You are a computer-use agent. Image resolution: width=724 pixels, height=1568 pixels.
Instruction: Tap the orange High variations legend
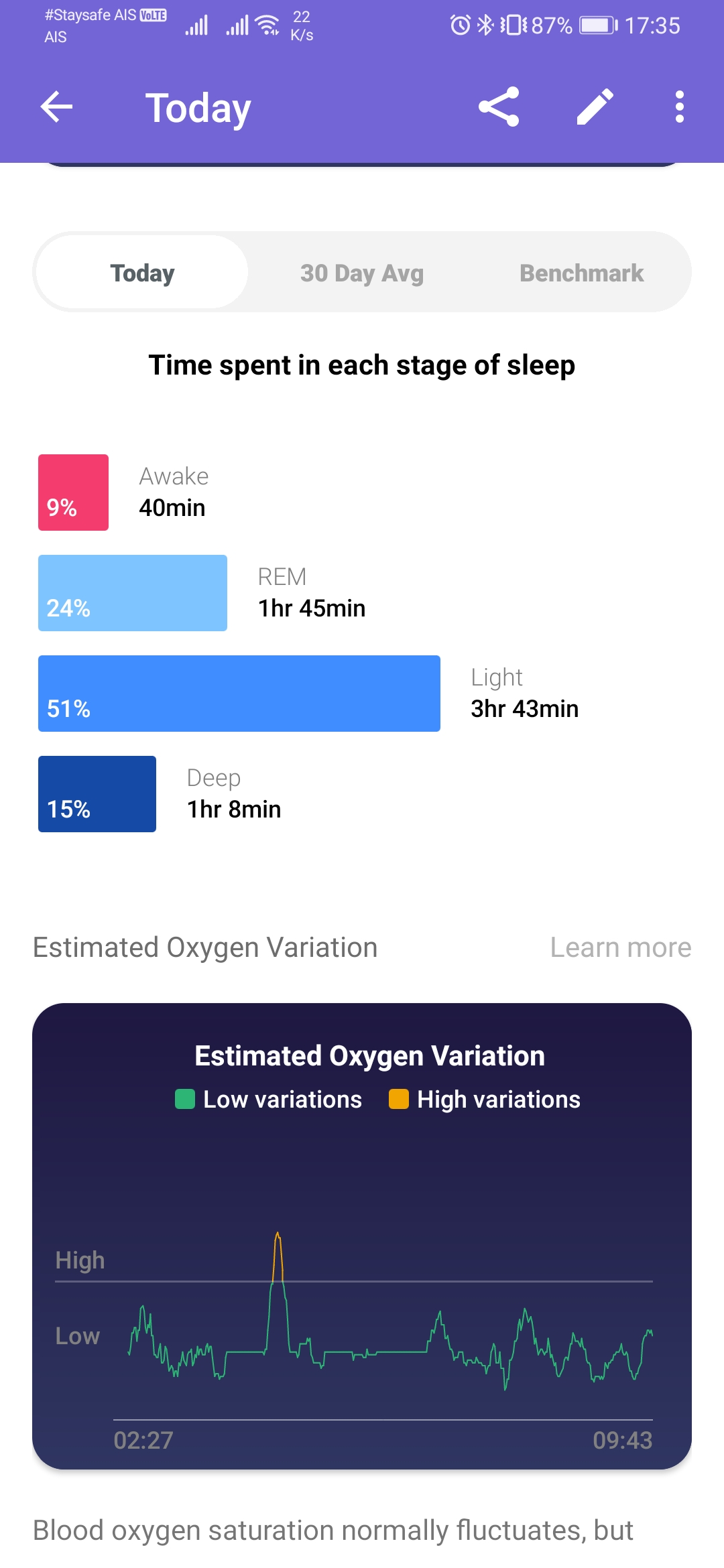485,1100
